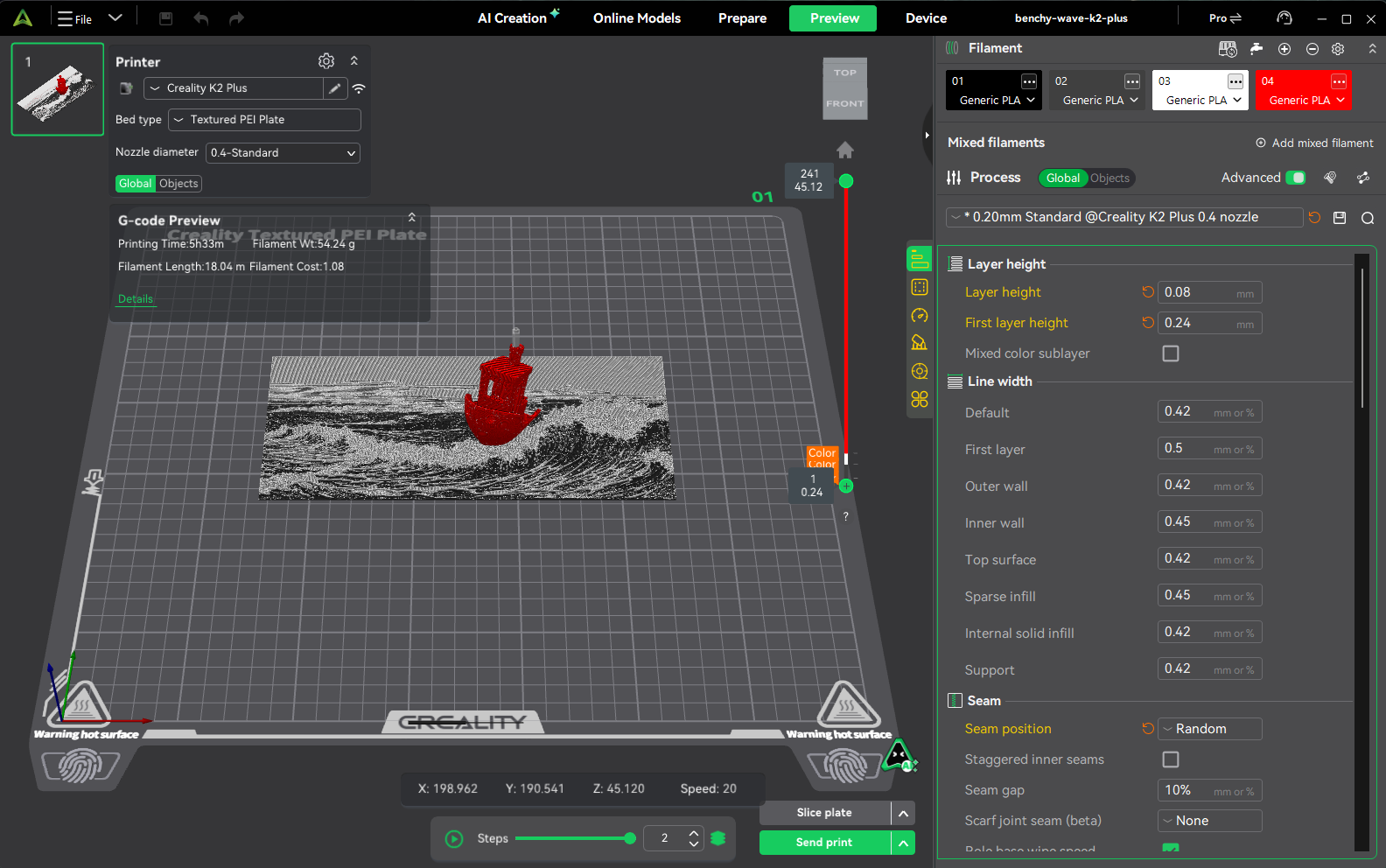Screen dimensions: 1386x868
Task: Open the Nozzle diameter dropdown
Action: 283,153
